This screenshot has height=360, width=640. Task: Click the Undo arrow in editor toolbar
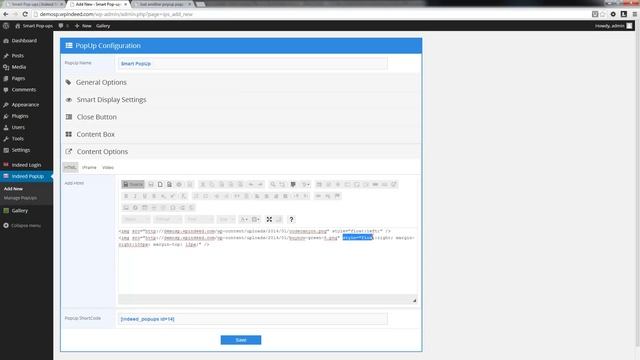coord(251,184)
